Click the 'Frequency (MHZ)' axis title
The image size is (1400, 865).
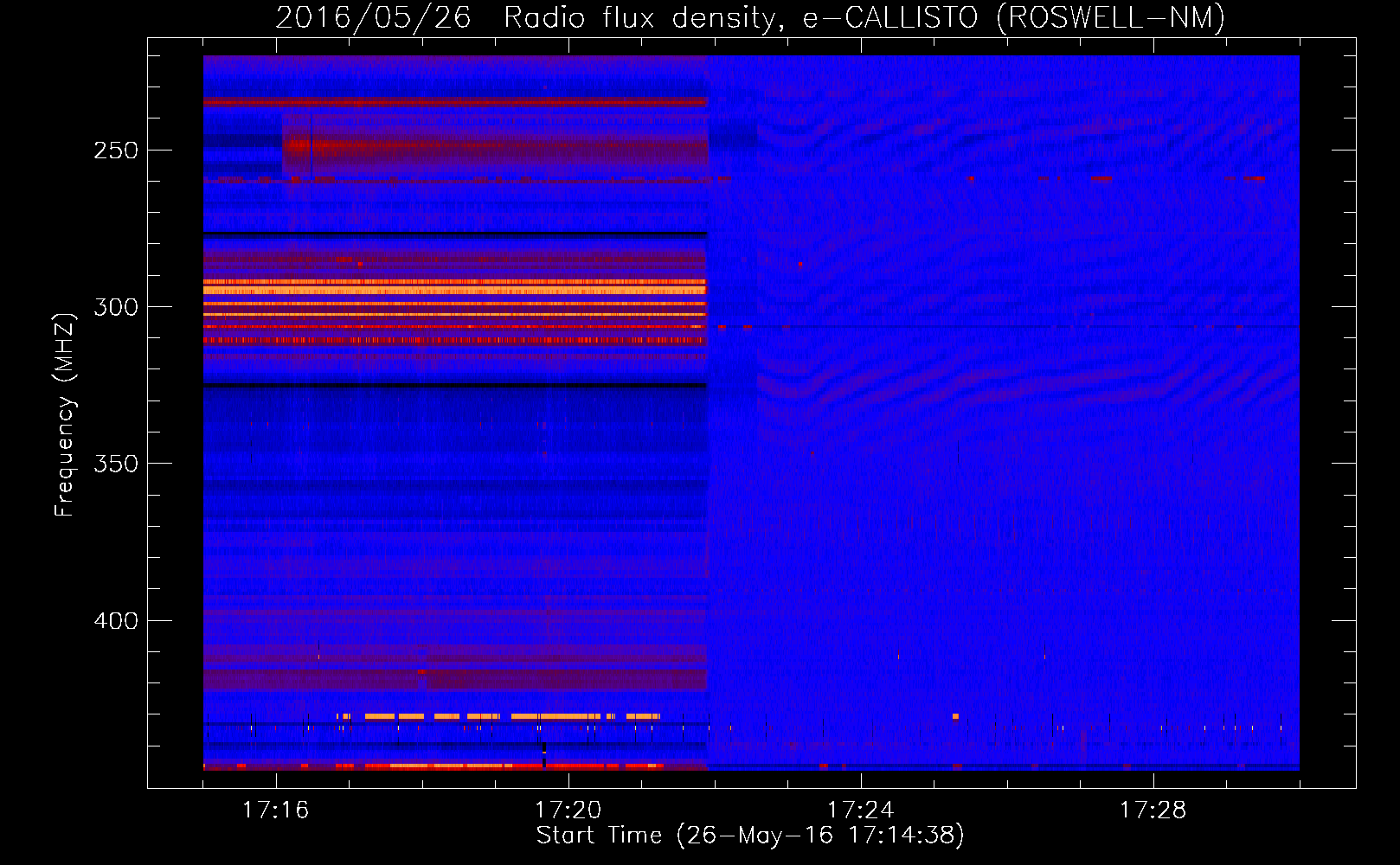pos(65,414)
